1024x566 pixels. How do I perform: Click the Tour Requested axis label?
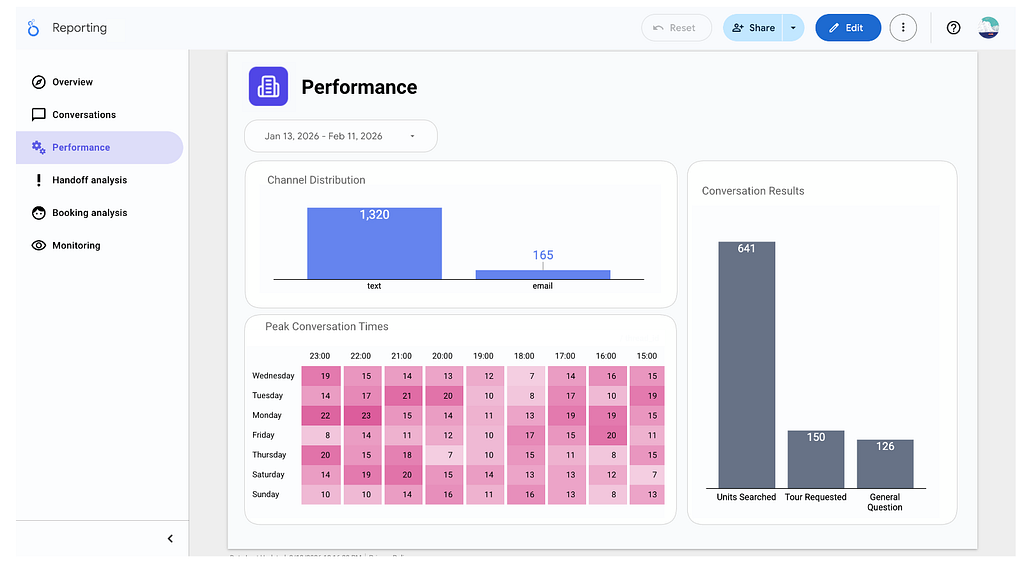coord(816,497)
